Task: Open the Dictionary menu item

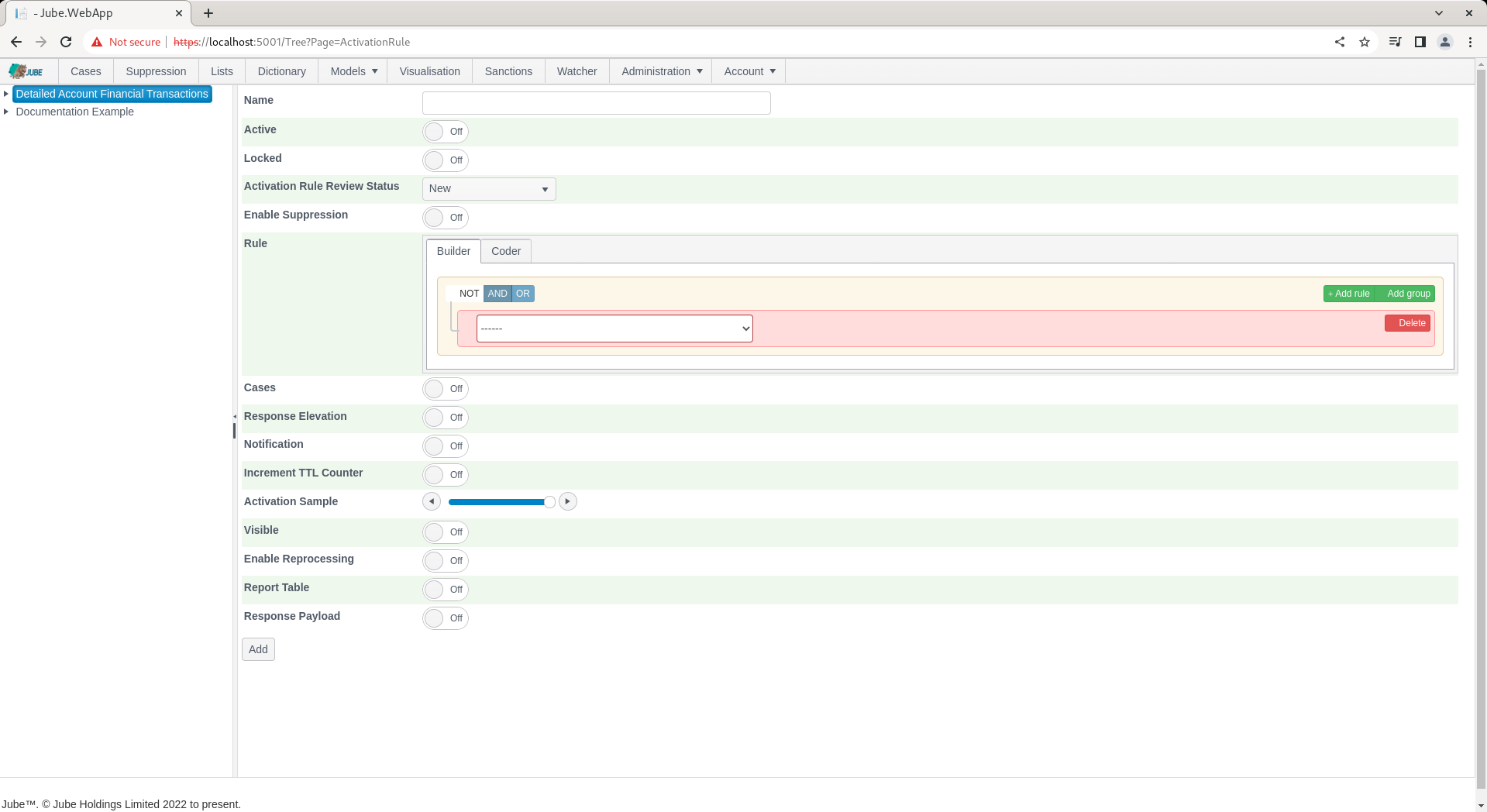Action: click(281, 71)
